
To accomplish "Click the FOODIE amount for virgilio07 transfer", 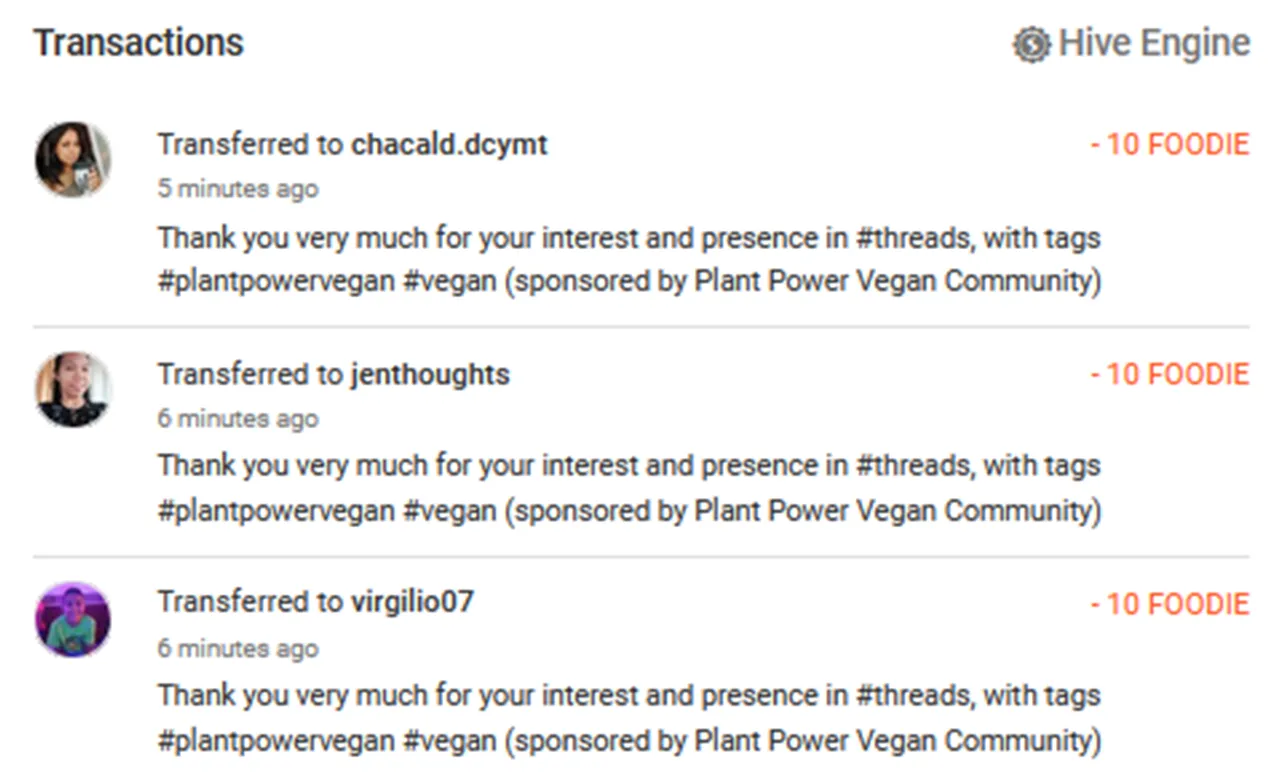I will tap(1169, 604).
